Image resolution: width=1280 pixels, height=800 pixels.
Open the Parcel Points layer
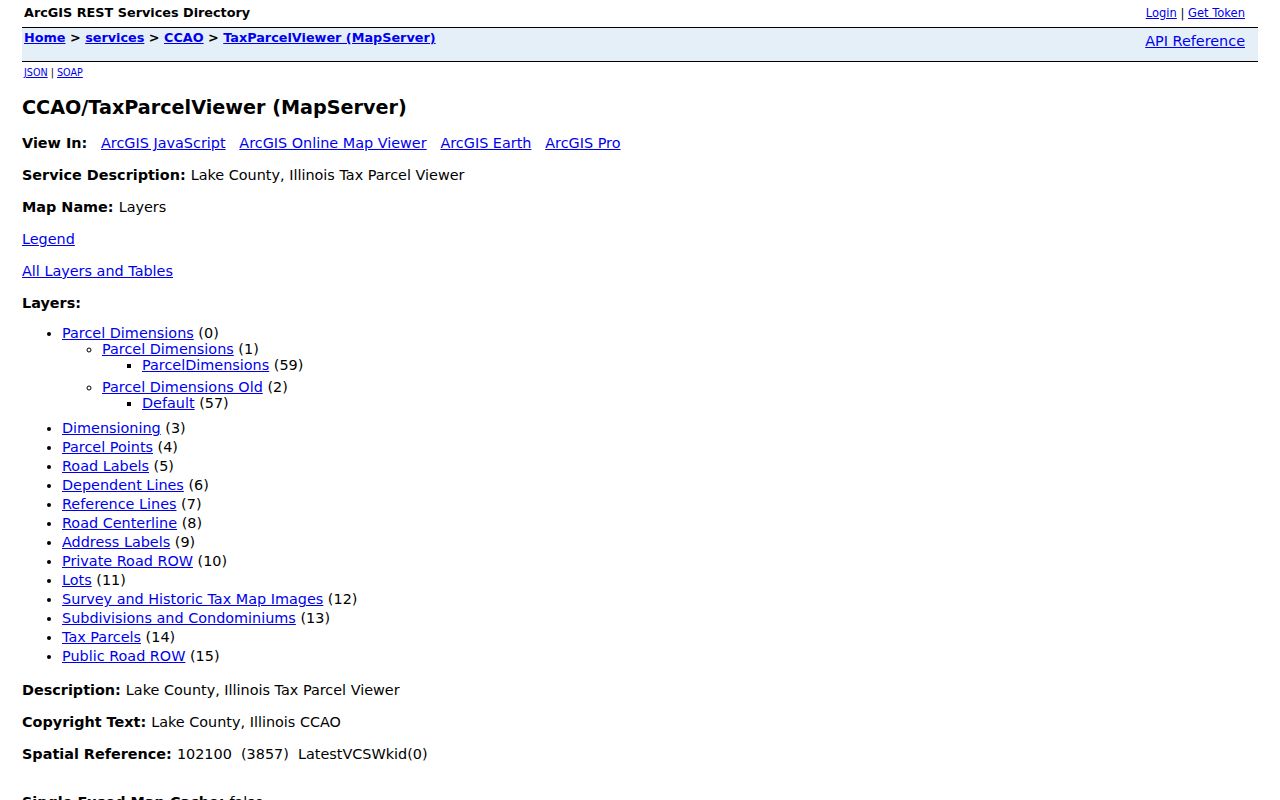(x=107, y=447)
